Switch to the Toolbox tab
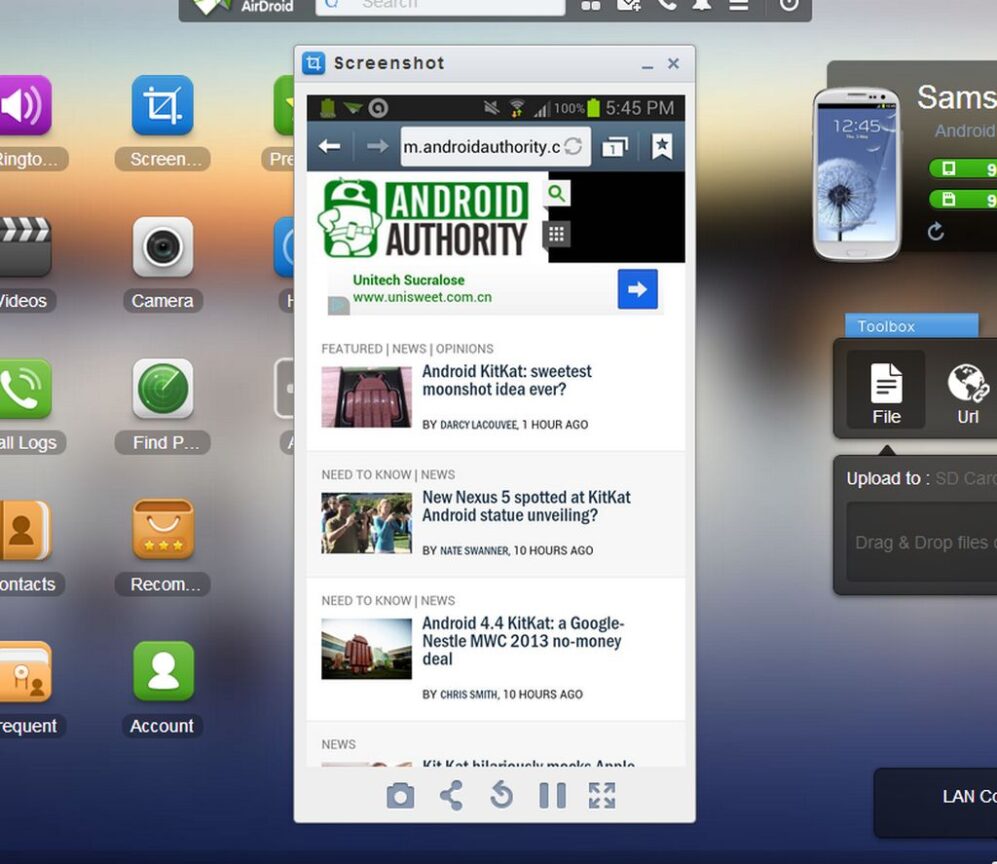 point(911,326)
